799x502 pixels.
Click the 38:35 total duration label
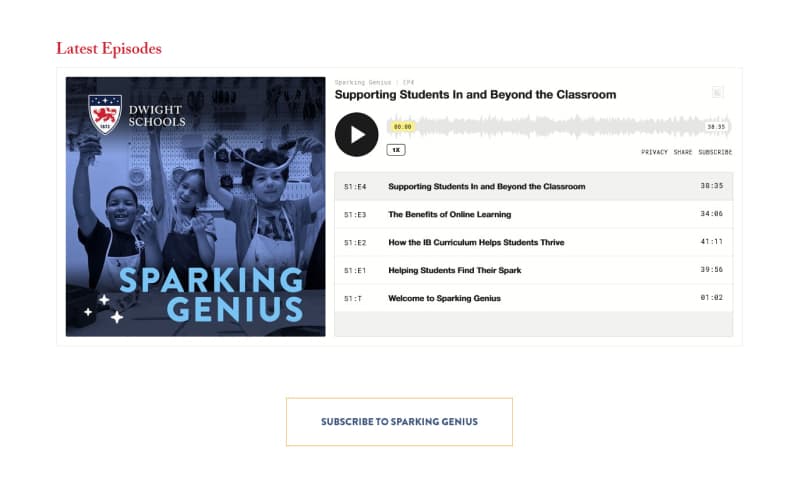pos(715,127)
